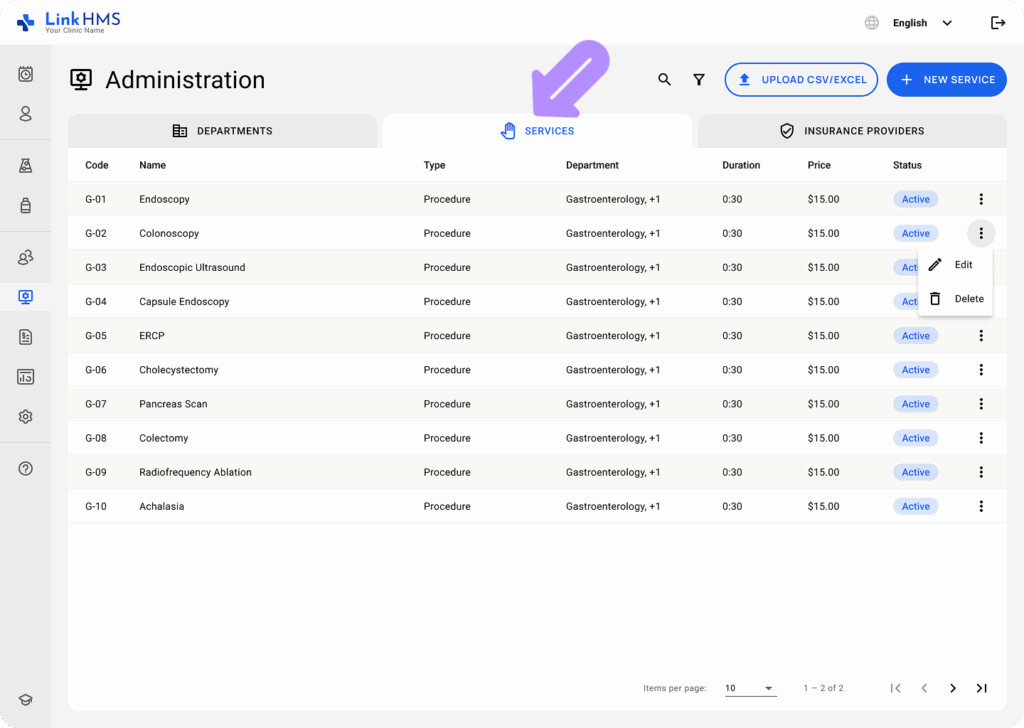Expand the English language dropdown
The width and height of the screenshot is (1024, 728).
click(921, 23)
